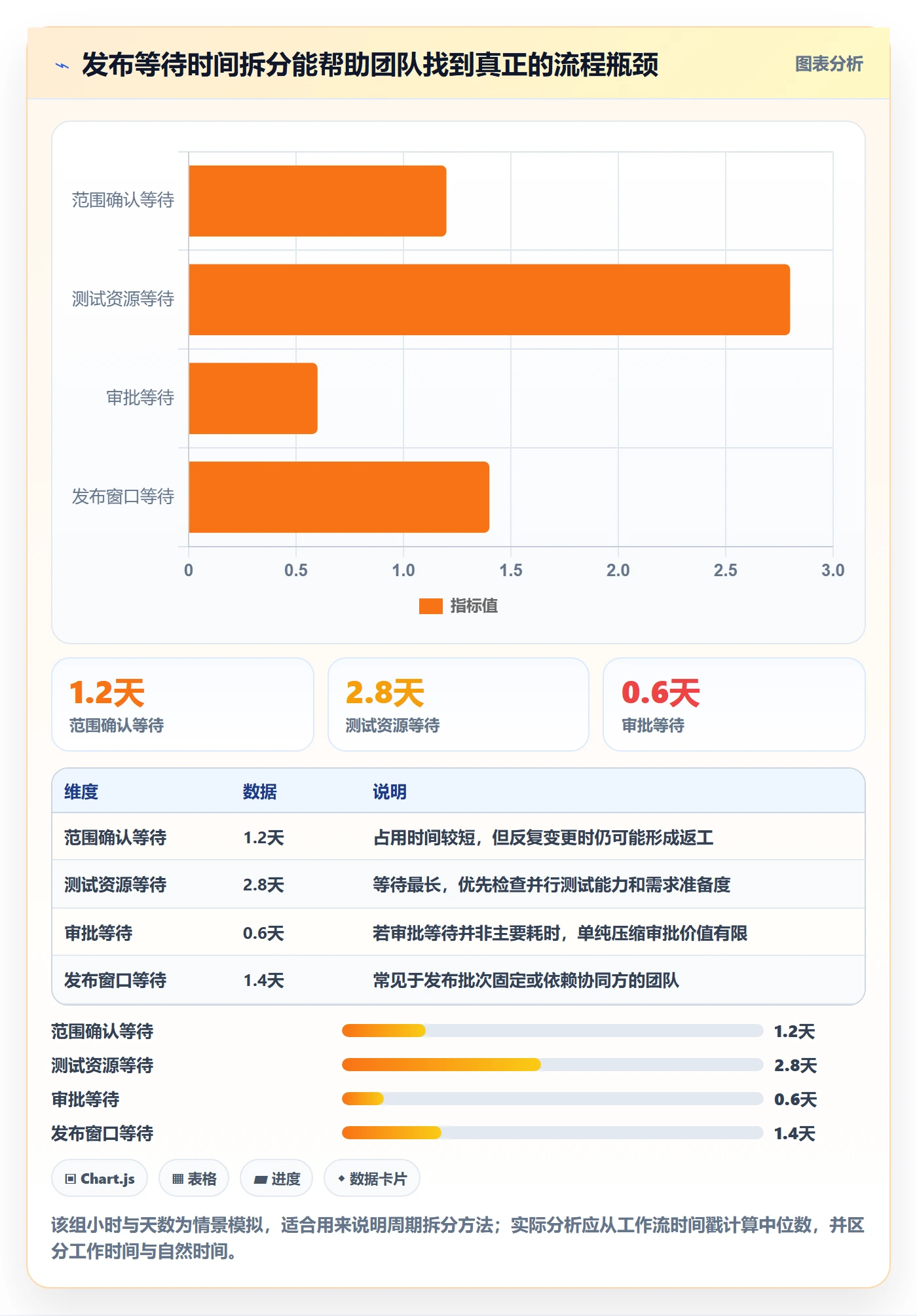Click the 范围确认等待 progress bar

(x=552, y=1031)
